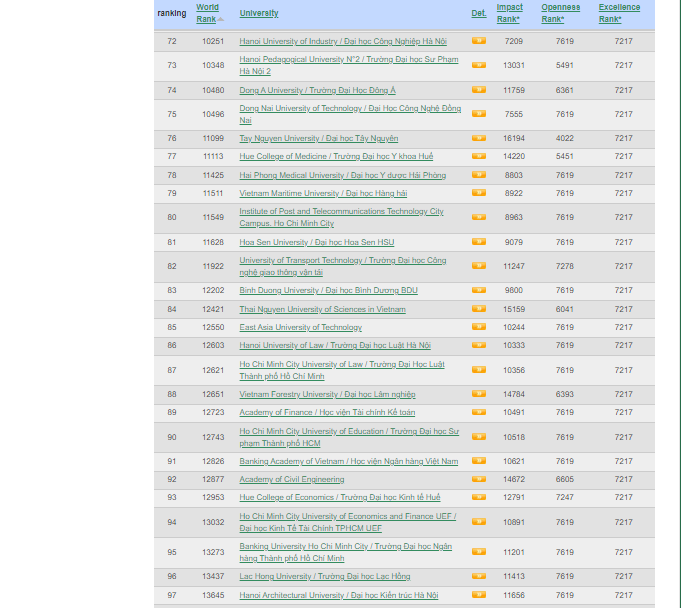
Task: Open Dong A University link
Action: 317,90
